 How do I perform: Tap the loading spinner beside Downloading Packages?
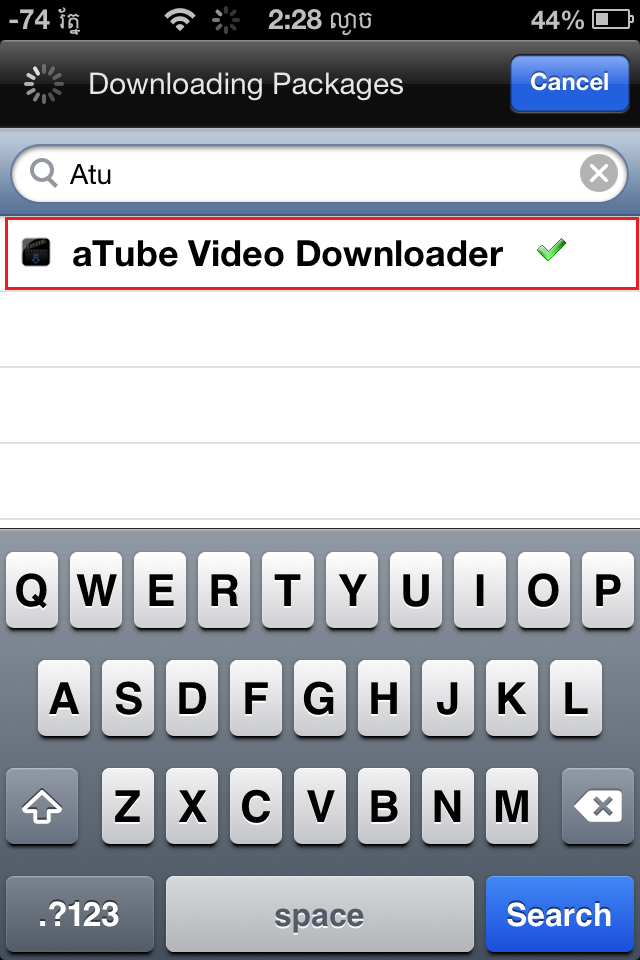click(x=43, y=84)
